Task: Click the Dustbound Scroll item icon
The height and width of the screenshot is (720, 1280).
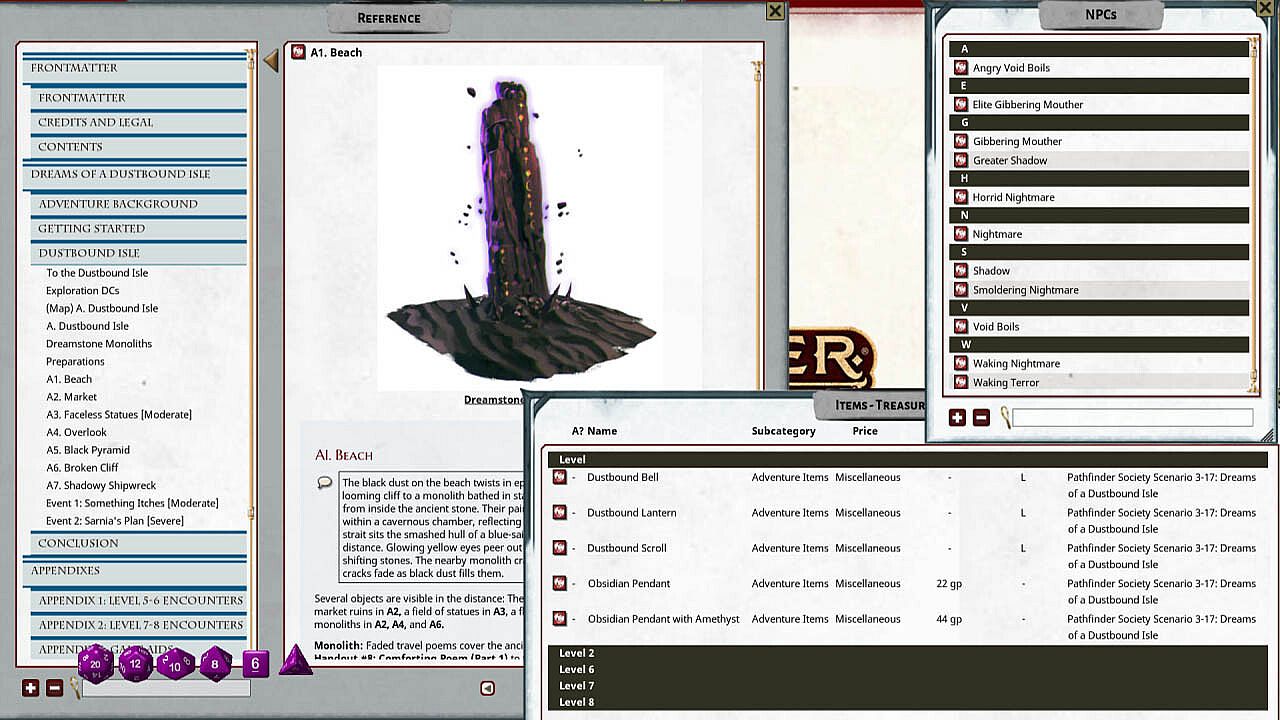Action: coord(560,548)
